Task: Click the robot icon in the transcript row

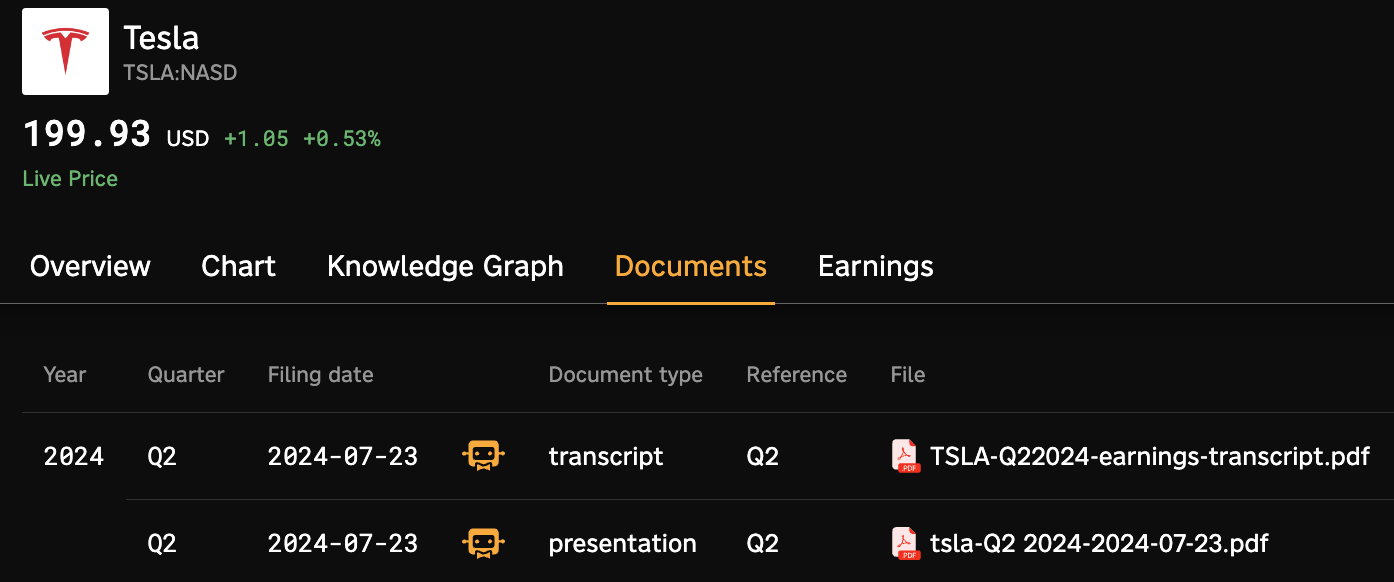Action: pyautogui.click(x=483, y=456)
